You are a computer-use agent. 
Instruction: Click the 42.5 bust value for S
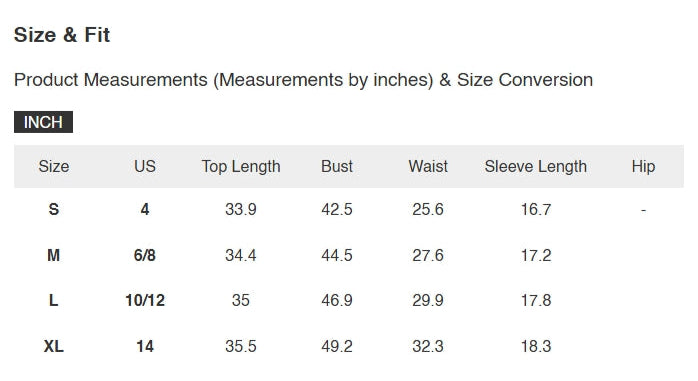(337, 209)
